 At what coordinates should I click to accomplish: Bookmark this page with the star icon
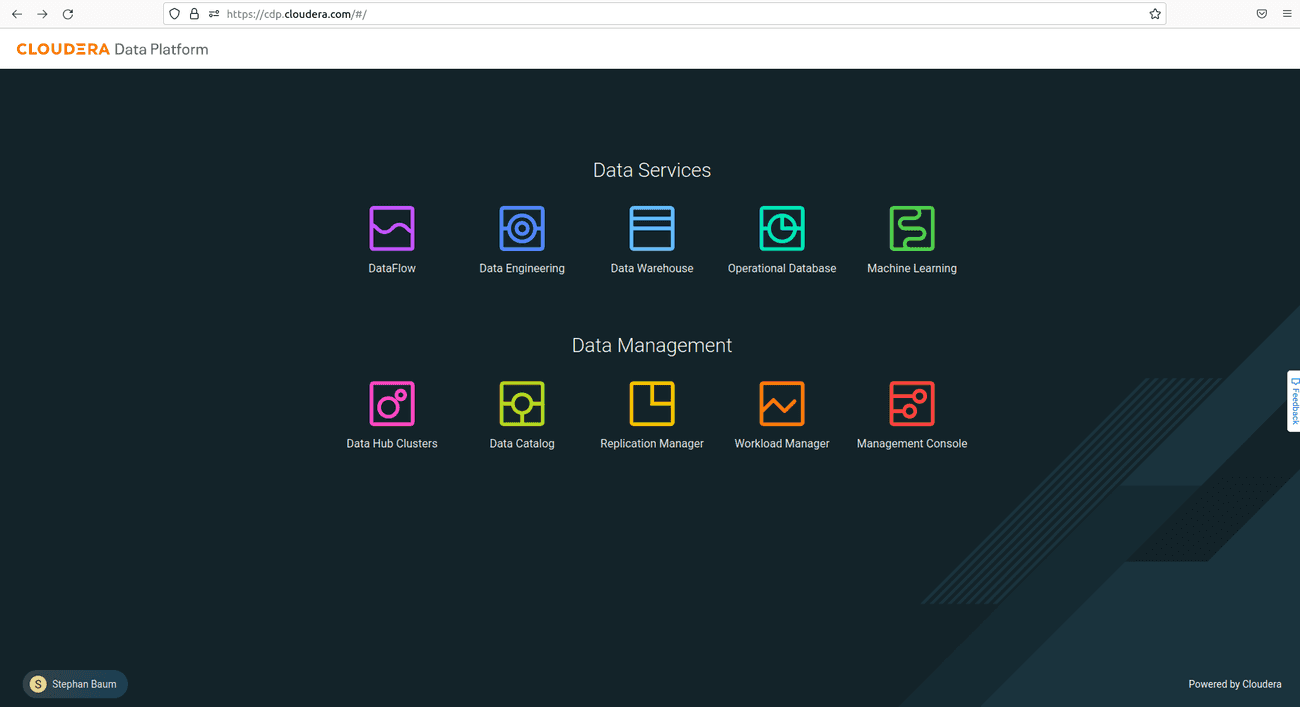[1155, 14]
